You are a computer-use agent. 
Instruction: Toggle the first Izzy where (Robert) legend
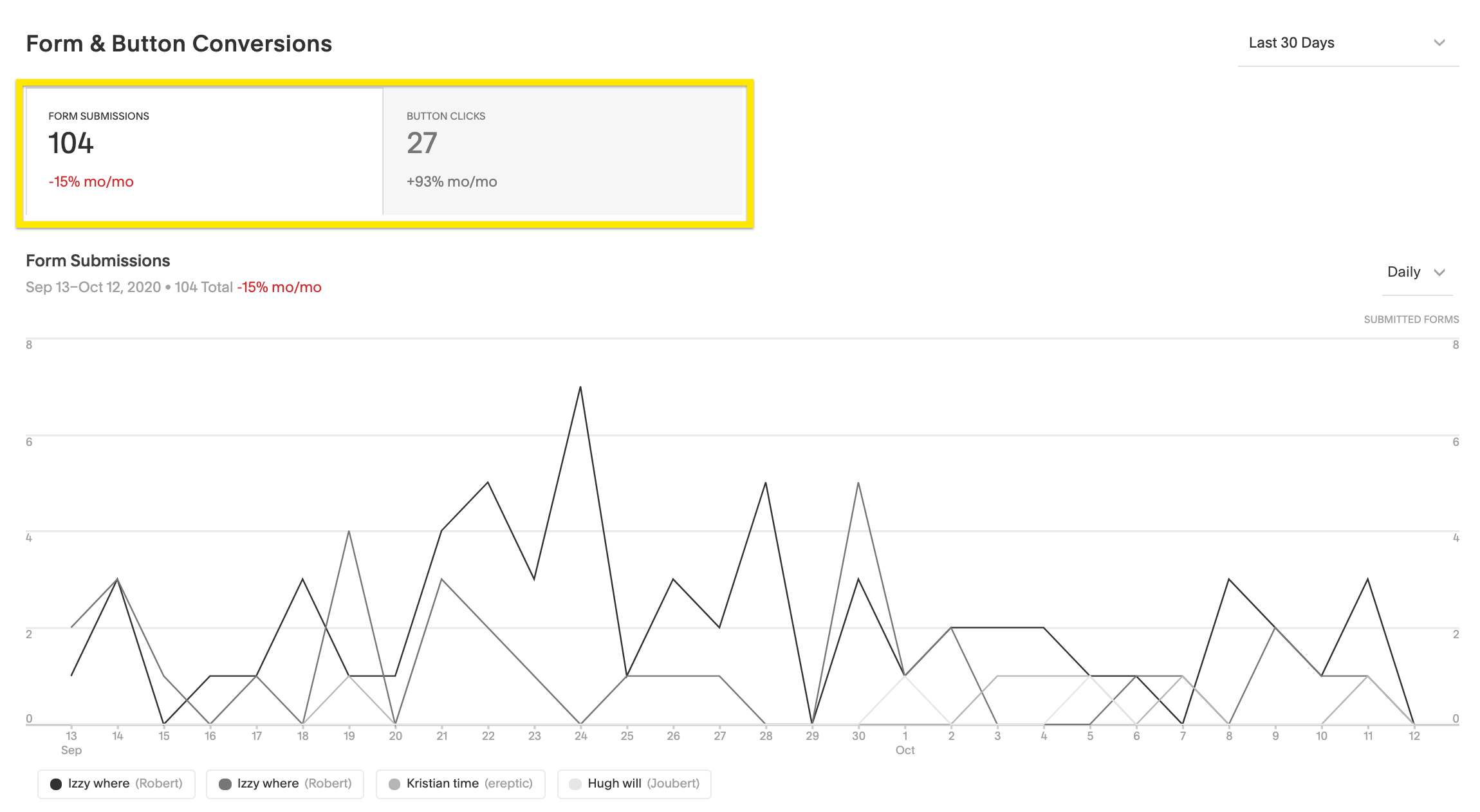116,784
